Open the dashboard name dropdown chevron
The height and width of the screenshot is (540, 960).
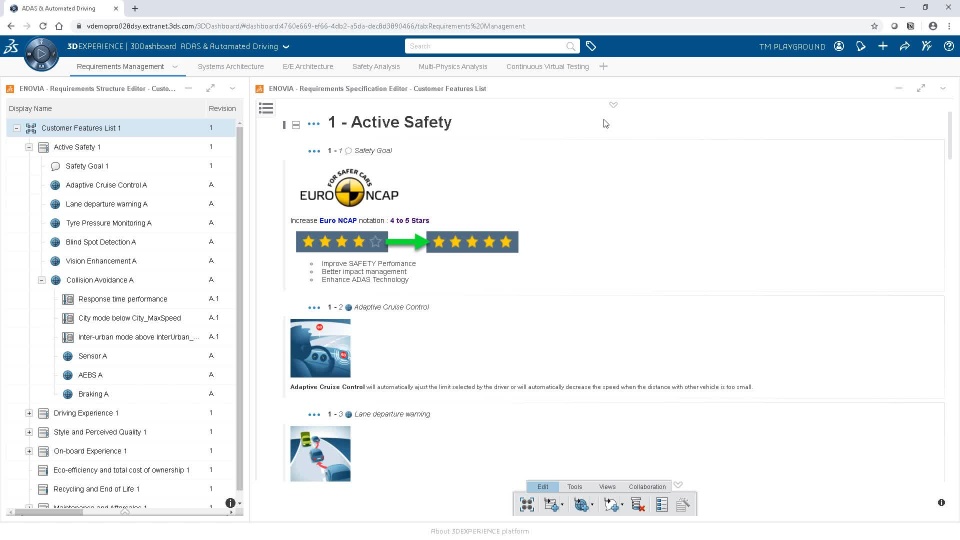pyautogui.click(x=286, y=47)
